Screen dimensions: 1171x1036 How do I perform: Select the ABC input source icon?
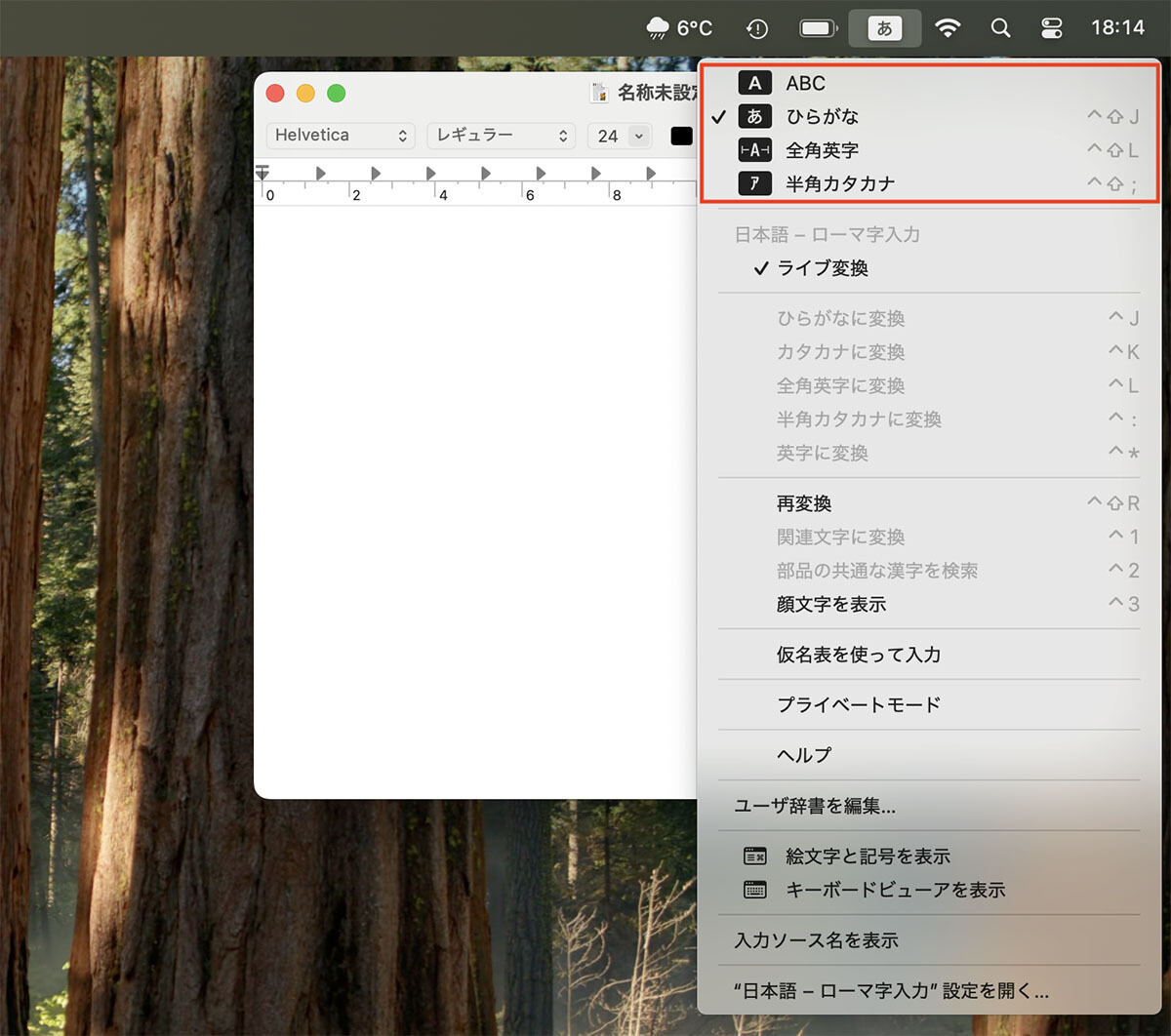click(754, 83)
